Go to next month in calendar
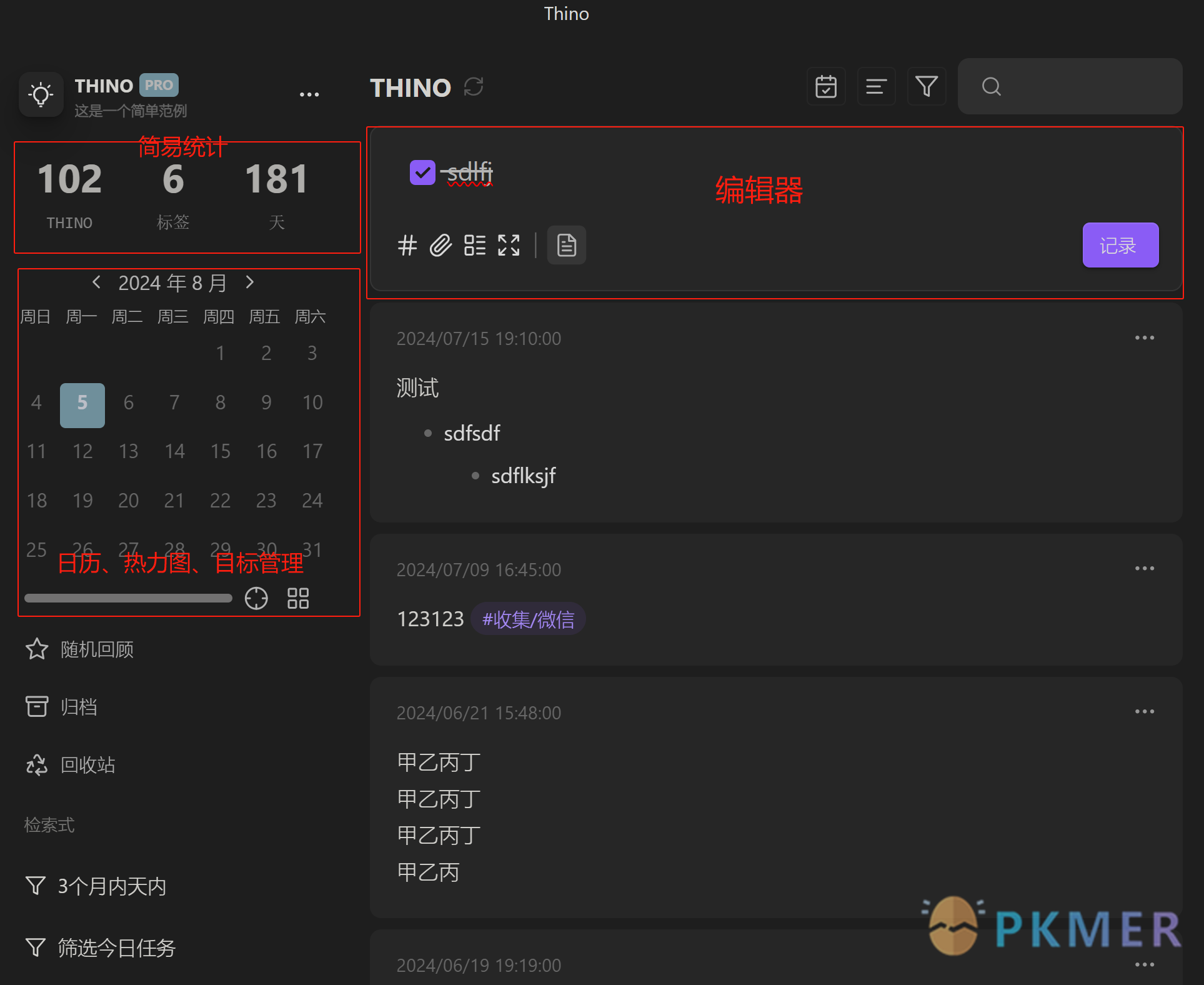Screen dimensions: 1204x985 (250, 282)
